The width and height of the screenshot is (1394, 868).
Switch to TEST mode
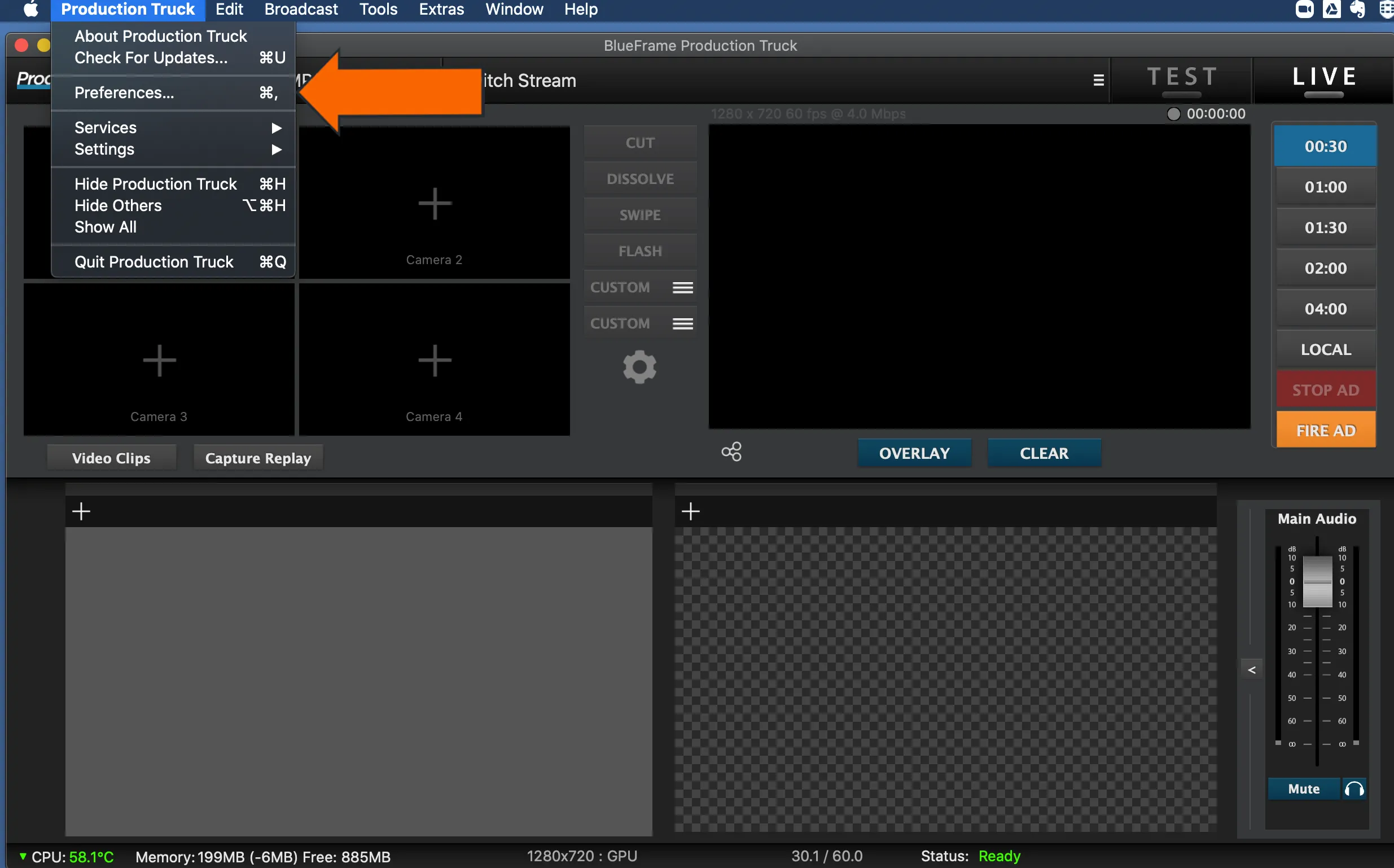1182,80
